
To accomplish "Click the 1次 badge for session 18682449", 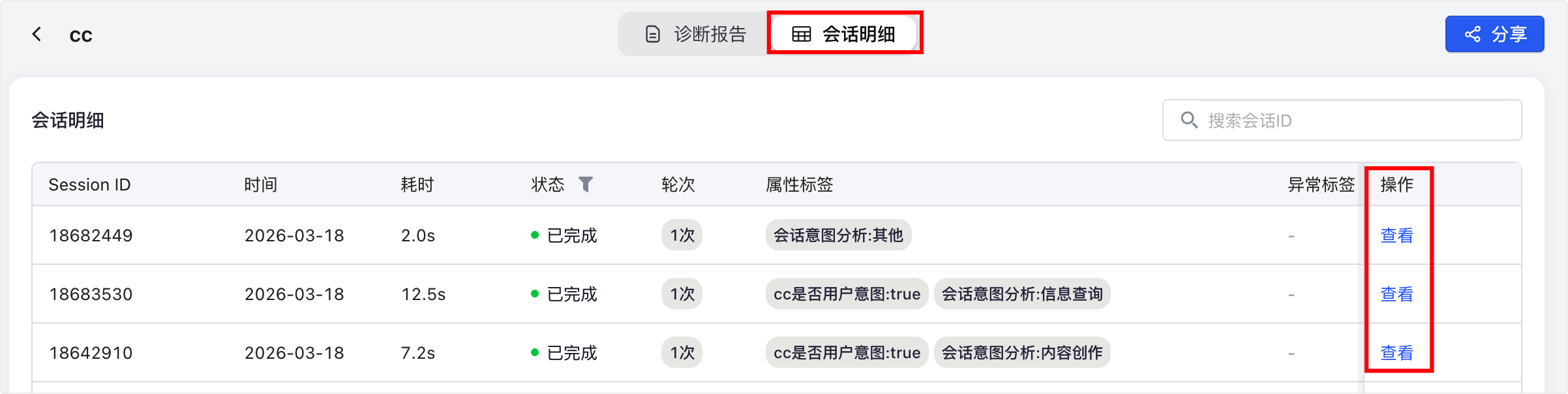I will coord(682,235).
